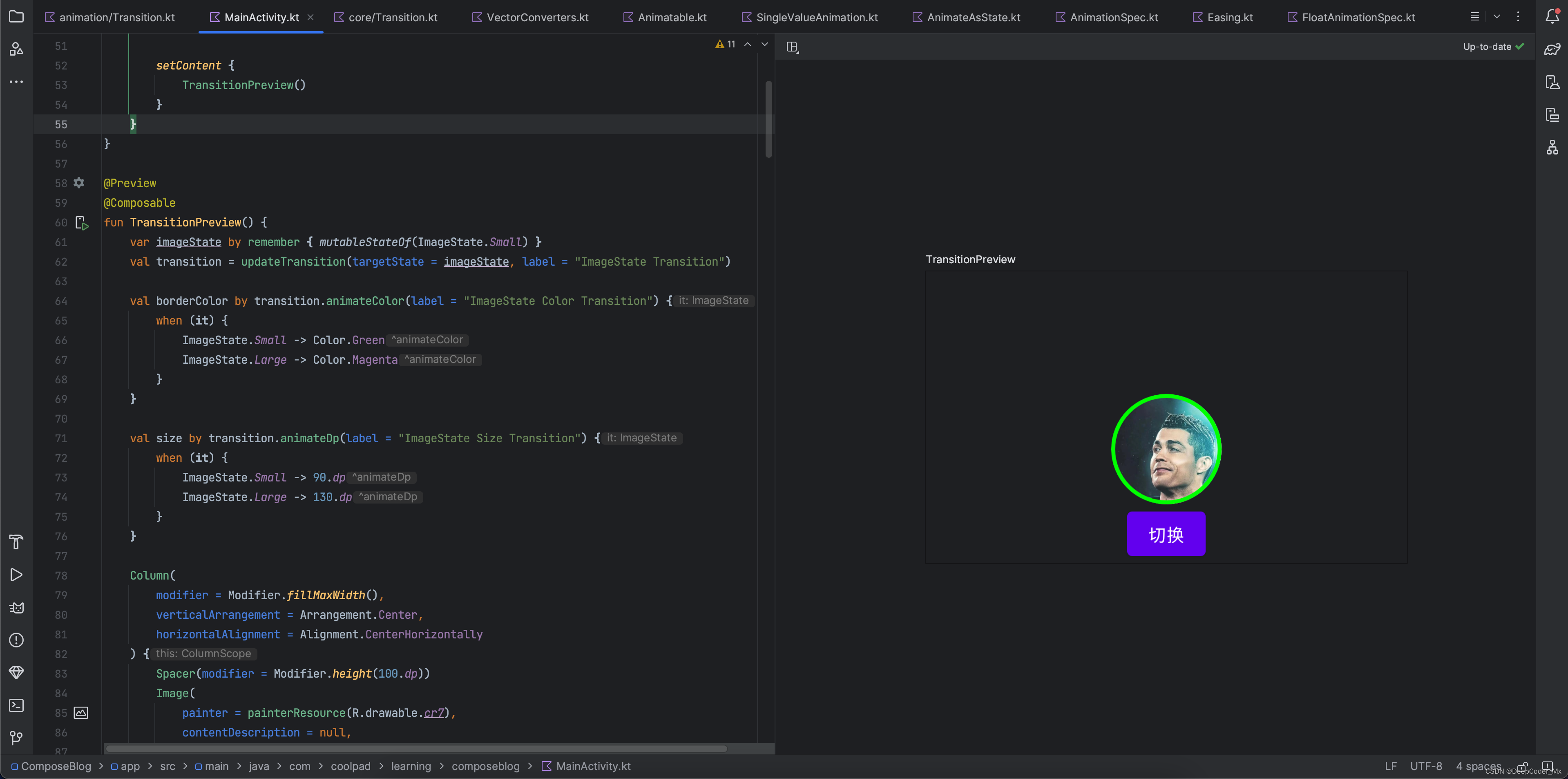Open the Structure tool window icon
The width and height of the screenshot is (1568, 779).
[16, 49]
